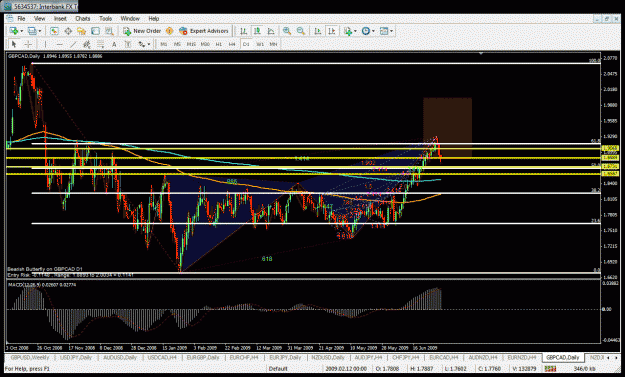Switch to M30 timeframe
This screenshot has height=377, width=625.
205,44
